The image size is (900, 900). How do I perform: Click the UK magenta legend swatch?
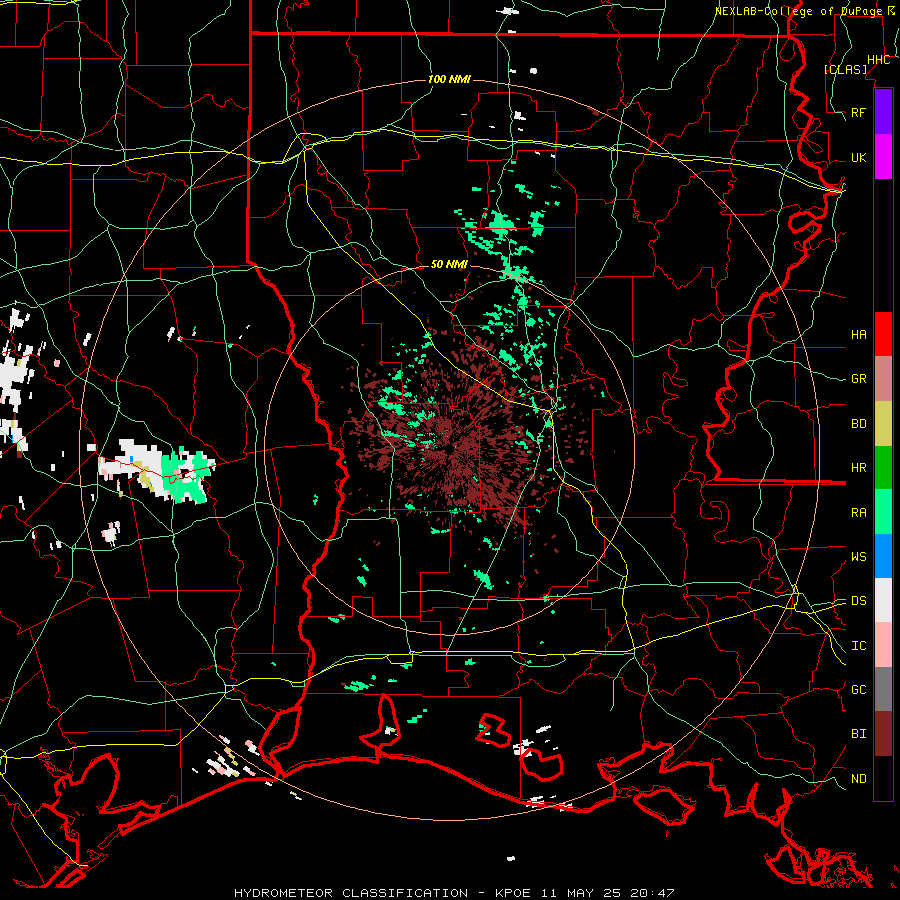(x=883, y=157)
